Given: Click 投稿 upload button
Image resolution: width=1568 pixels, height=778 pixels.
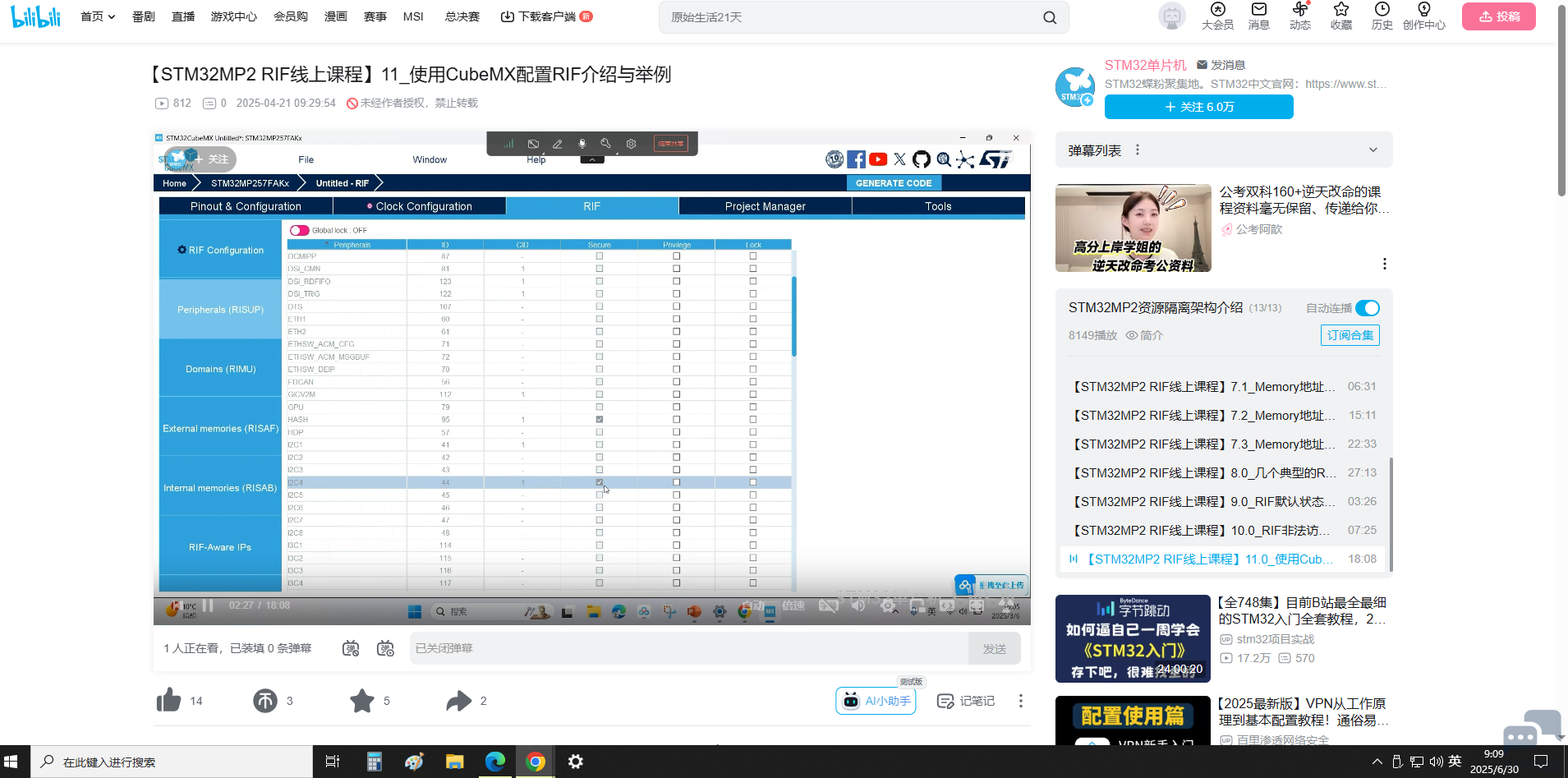Looking at the screenshot, I should pos(1499,16).
